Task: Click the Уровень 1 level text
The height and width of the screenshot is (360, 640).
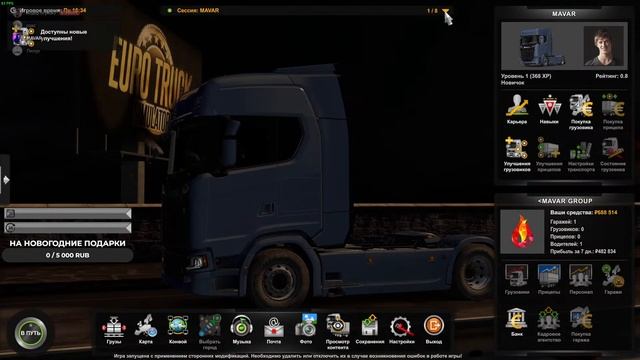Action: tap(526, 76)
